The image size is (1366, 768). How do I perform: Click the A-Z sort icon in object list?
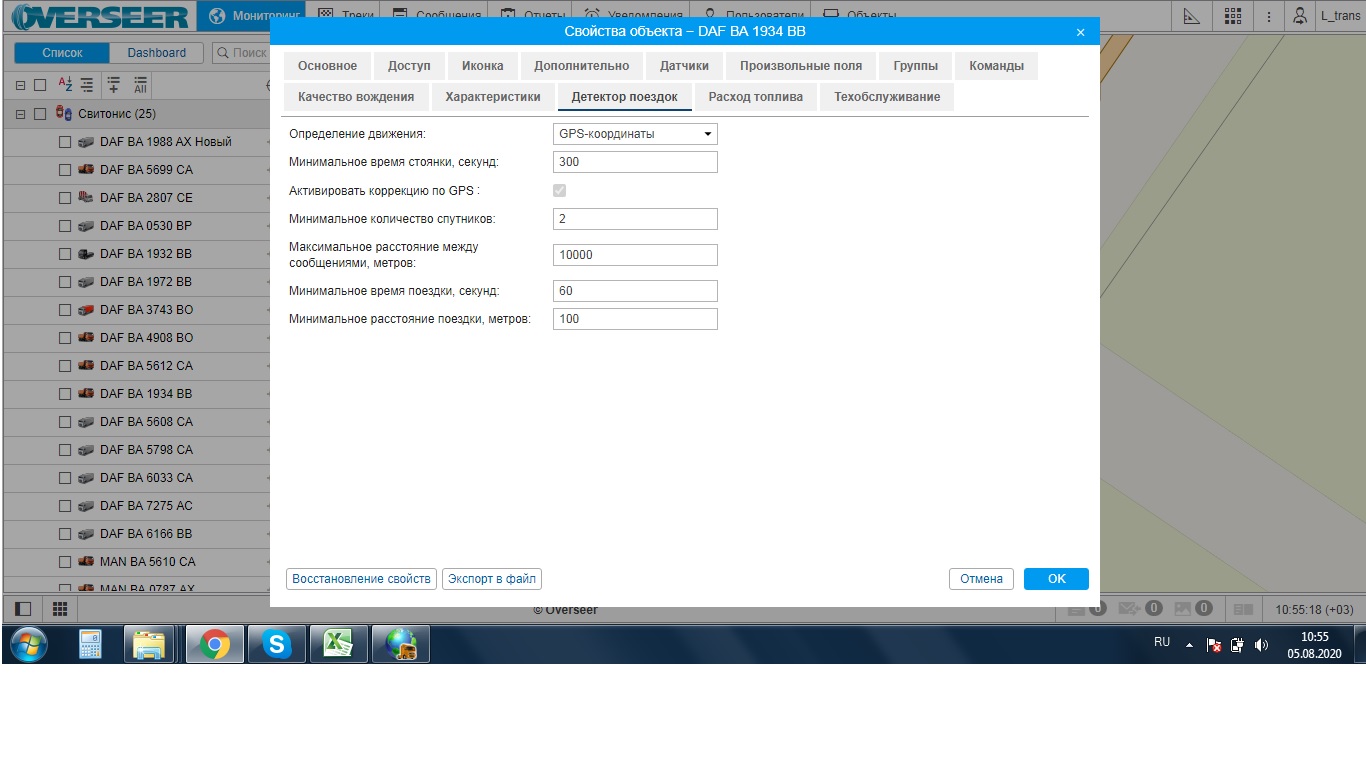65,85
